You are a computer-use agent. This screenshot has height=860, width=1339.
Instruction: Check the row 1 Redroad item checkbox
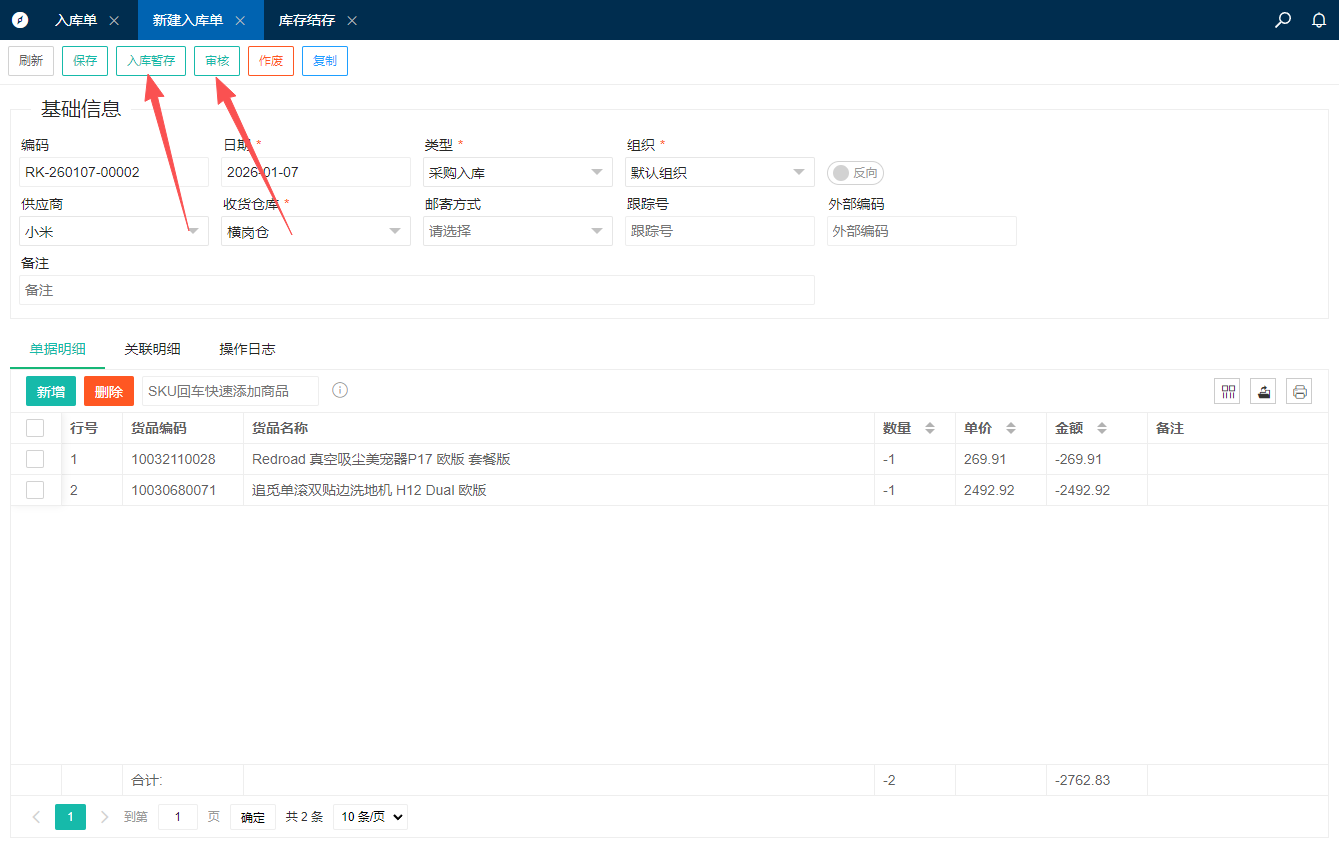click(x=35, y=459)
